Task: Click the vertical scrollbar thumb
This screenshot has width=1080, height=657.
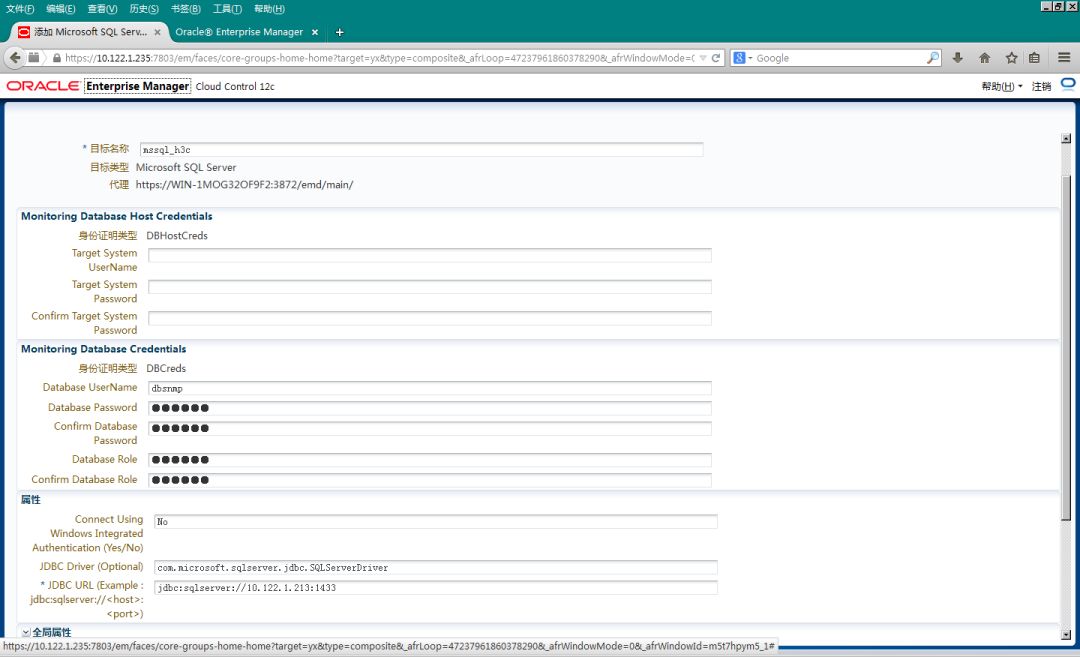Action: coord(1066,348)
